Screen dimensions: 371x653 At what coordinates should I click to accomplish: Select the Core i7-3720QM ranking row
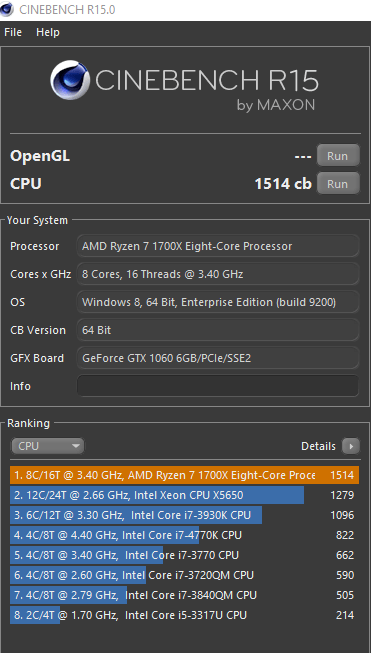pyautogui.click(x=184, y=575)
